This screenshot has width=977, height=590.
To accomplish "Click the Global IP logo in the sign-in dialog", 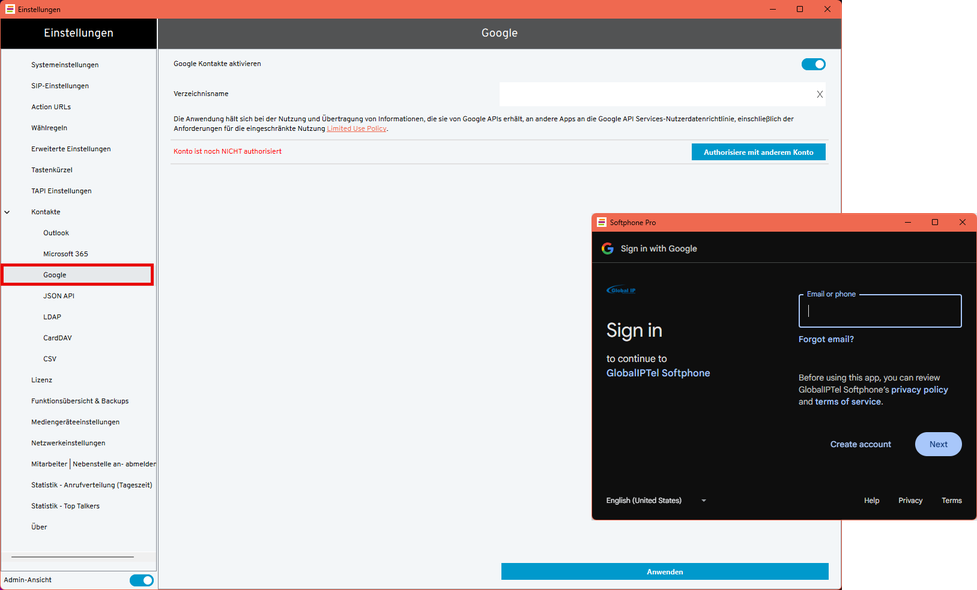I will click(621, 290).
